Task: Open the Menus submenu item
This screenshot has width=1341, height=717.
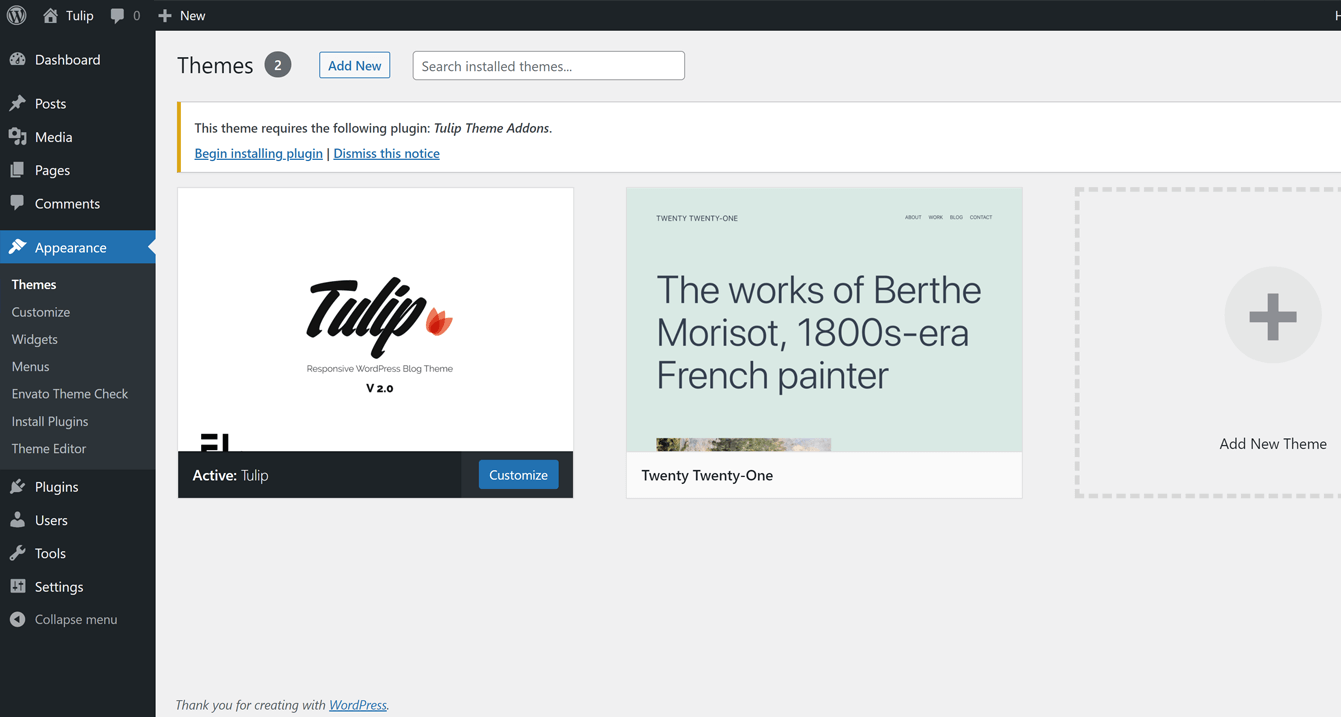Action: click(x=30, y=366)
